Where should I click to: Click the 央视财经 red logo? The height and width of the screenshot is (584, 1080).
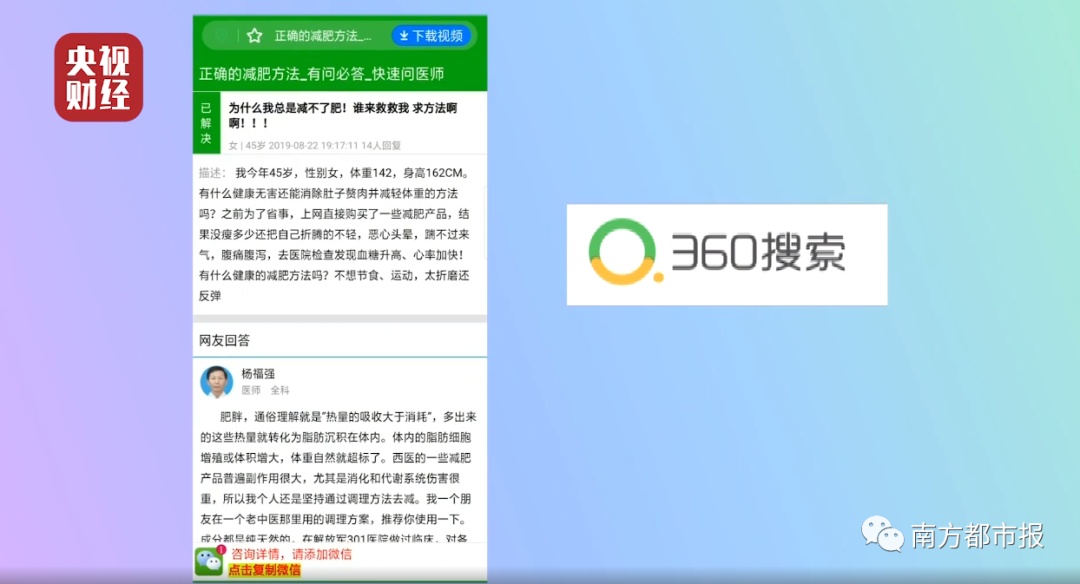[98, 77]
